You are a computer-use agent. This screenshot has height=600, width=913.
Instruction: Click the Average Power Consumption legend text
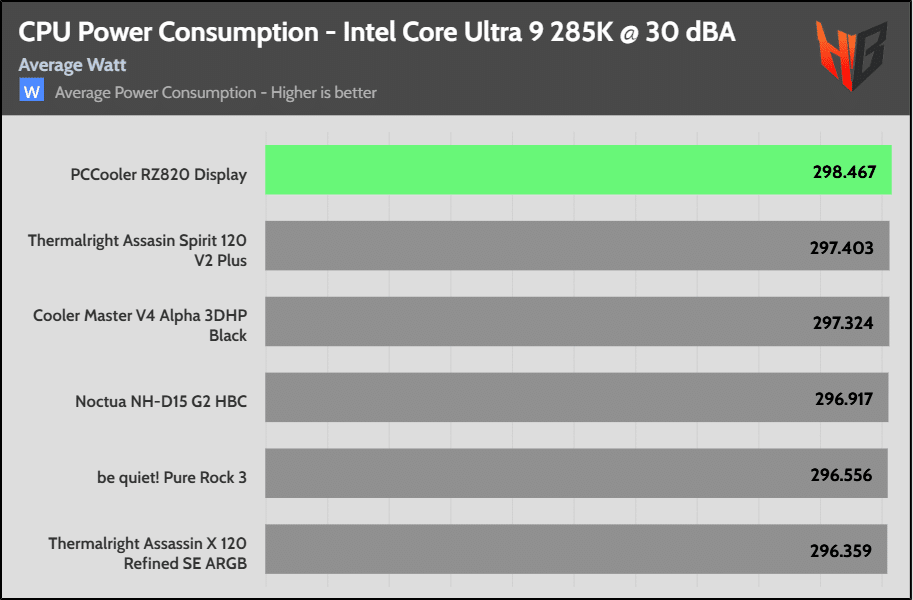click(x=216, y=93)
